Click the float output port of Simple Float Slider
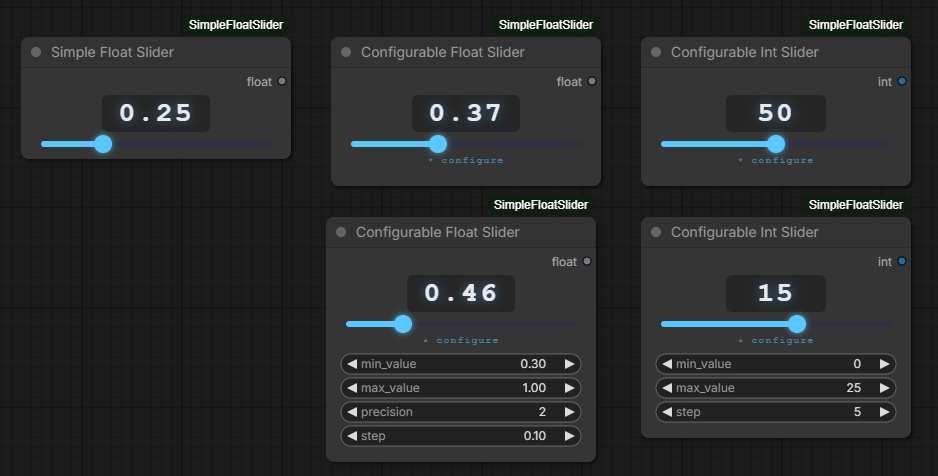 [282, 81]
